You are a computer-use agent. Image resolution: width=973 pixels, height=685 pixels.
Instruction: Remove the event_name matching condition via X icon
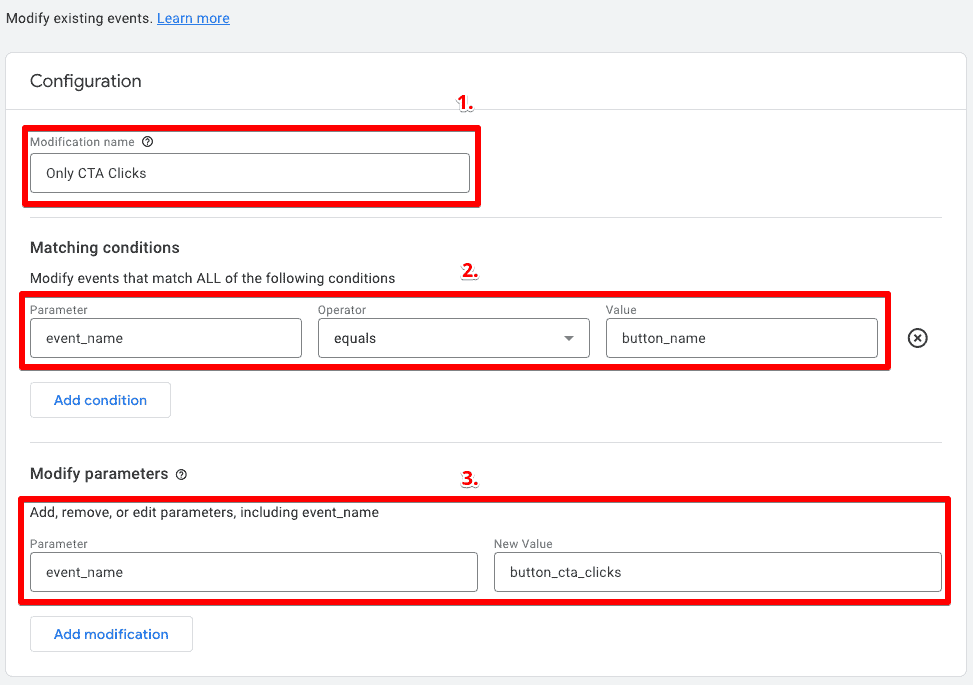pyautogui.click(x=917, y=338)
